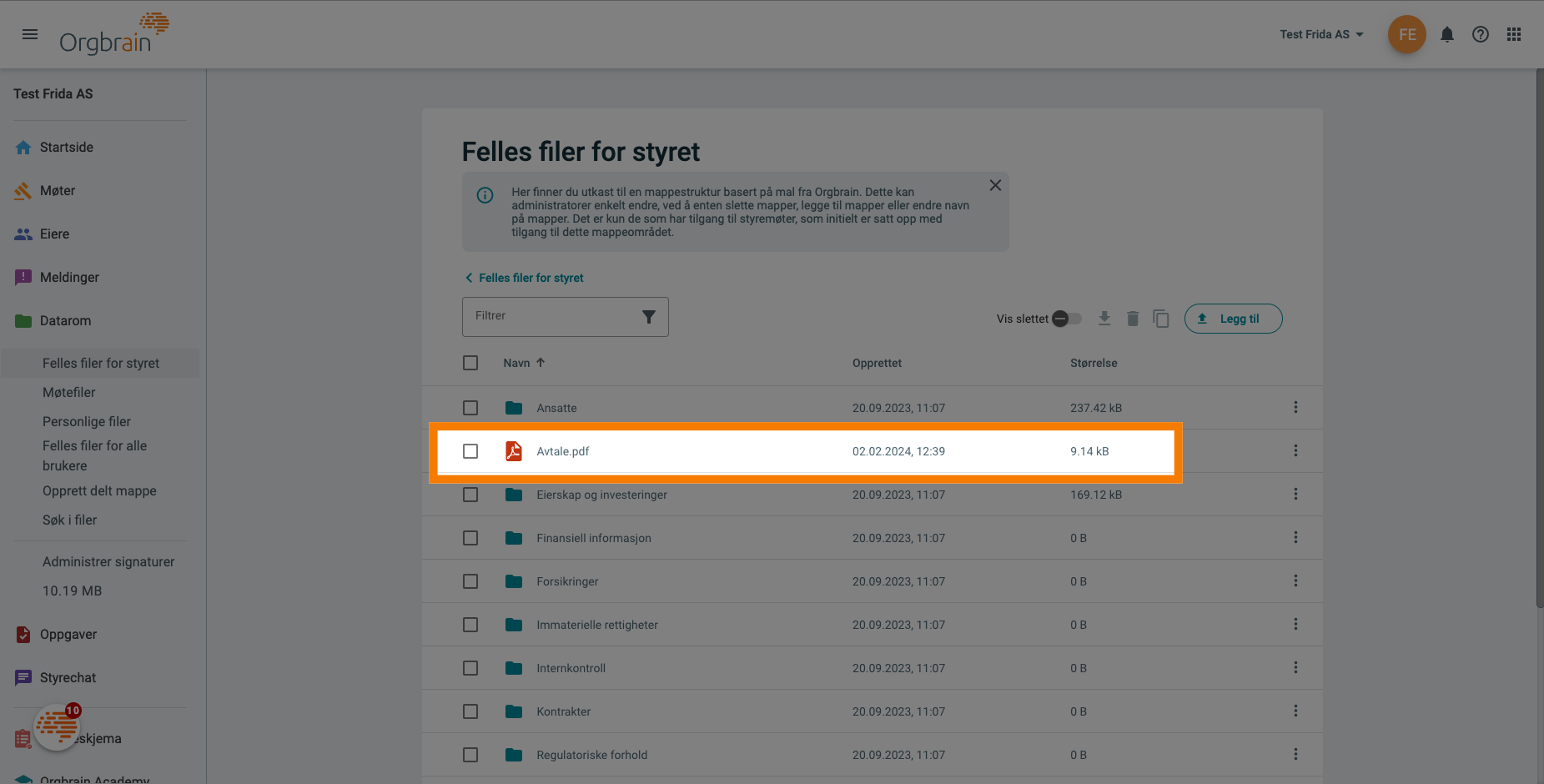Image resolution: width=1544 pixels, height=784 pixels.
Task: Open the Ansatte folder
Action: tap(556, 408)
